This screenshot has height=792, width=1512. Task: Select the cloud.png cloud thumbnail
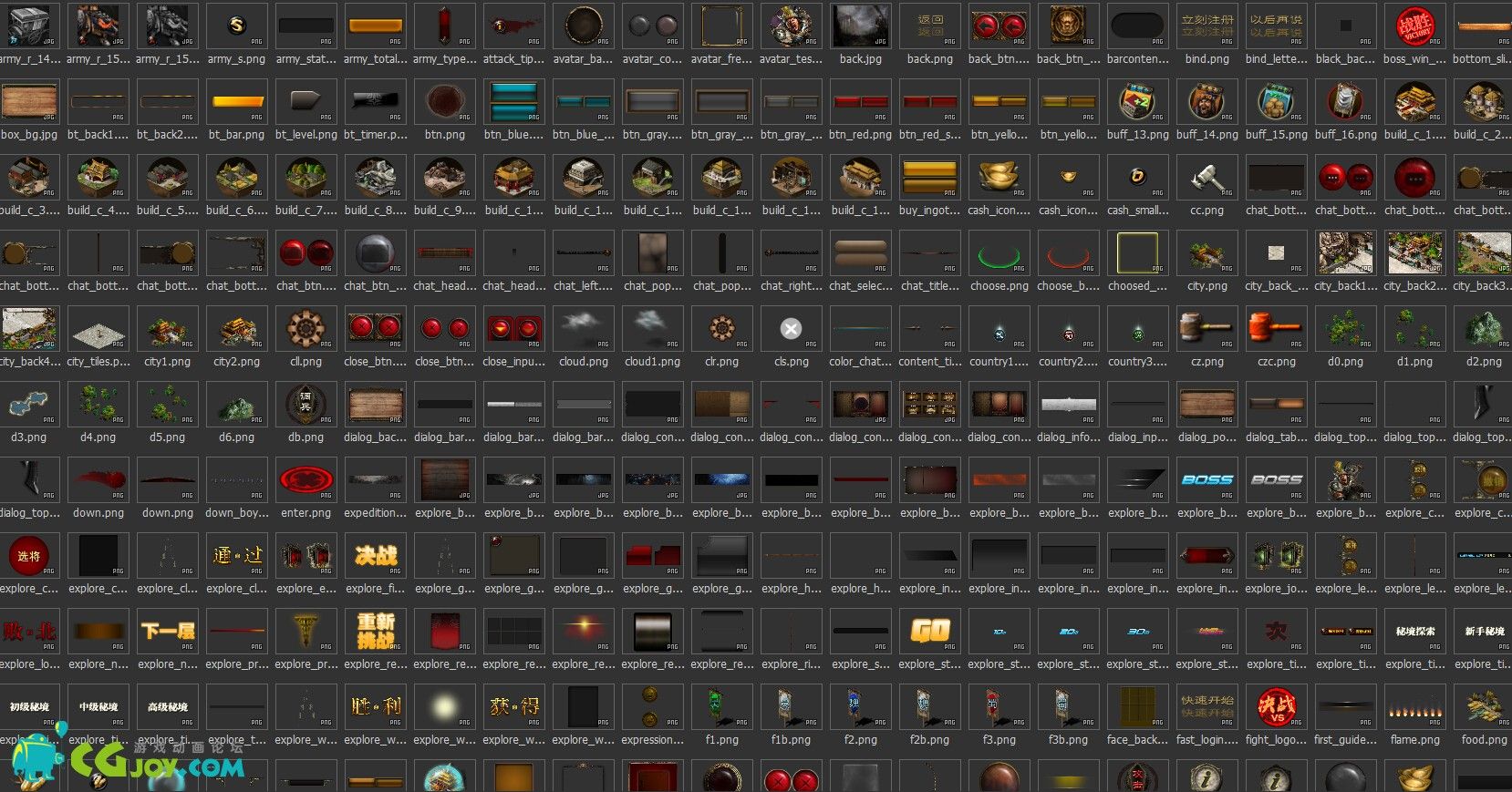point(584,328)
